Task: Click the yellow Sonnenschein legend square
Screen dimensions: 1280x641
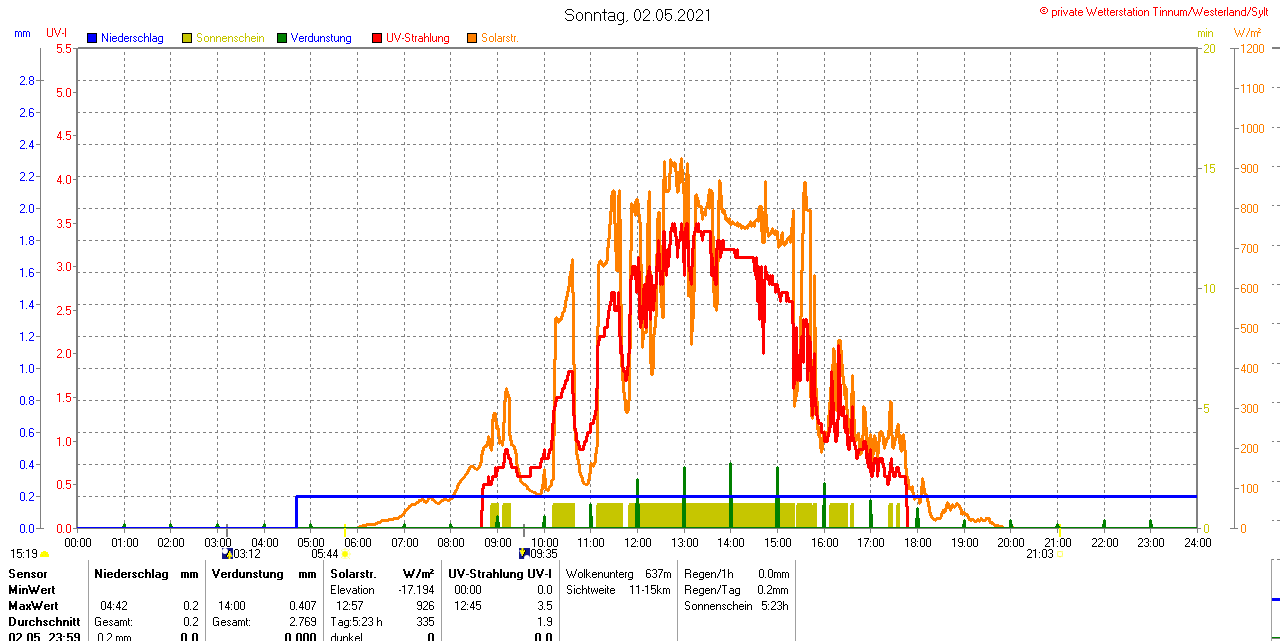Action: 187,38
